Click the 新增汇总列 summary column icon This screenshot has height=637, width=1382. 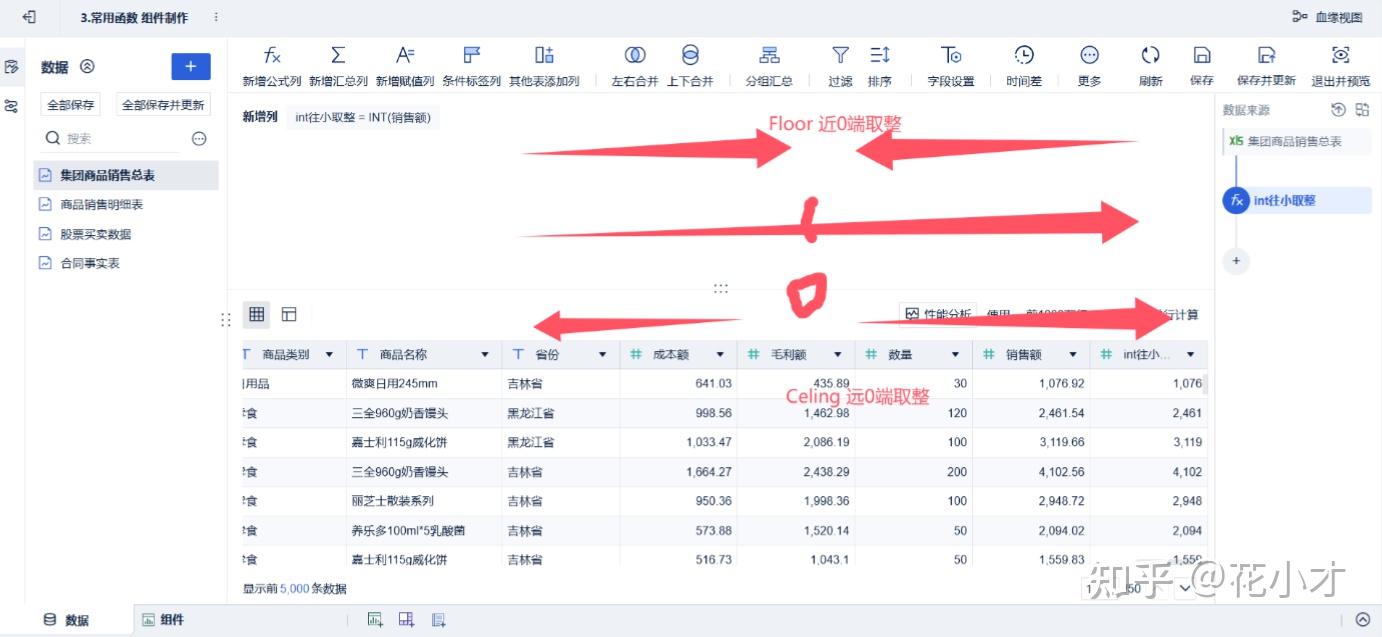tap(339, 63)
